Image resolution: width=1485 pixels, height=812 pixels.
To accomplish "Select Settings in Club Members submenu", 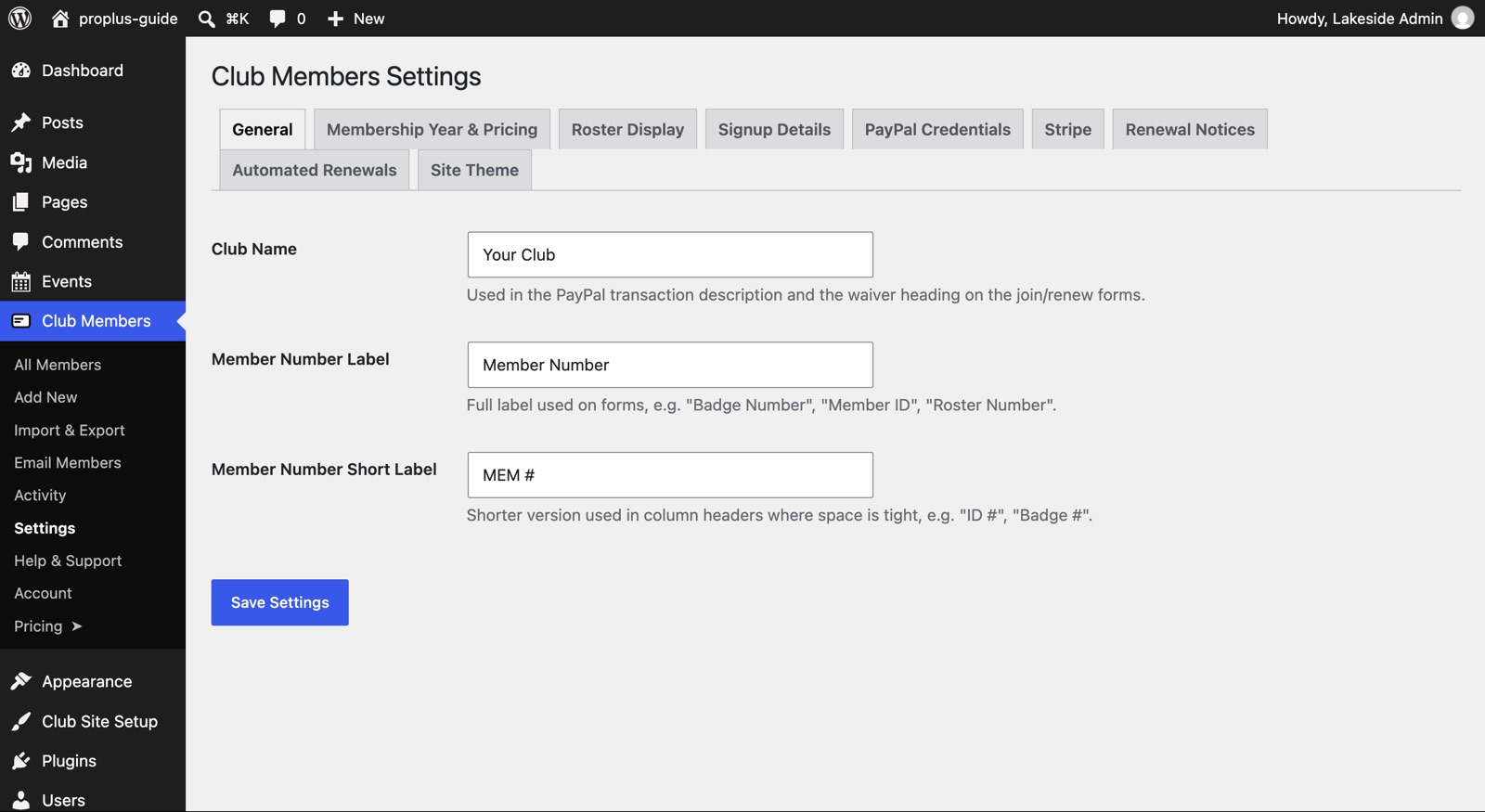I will (x=45, y=528).
